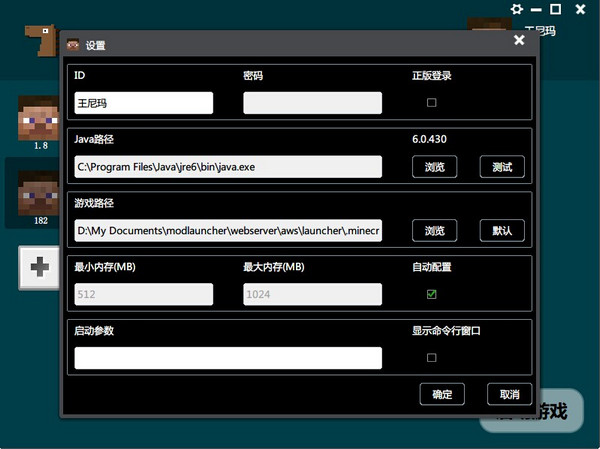Close the main launcher window
The width and height of the screenshot is (600, 449).
(580, 9)
